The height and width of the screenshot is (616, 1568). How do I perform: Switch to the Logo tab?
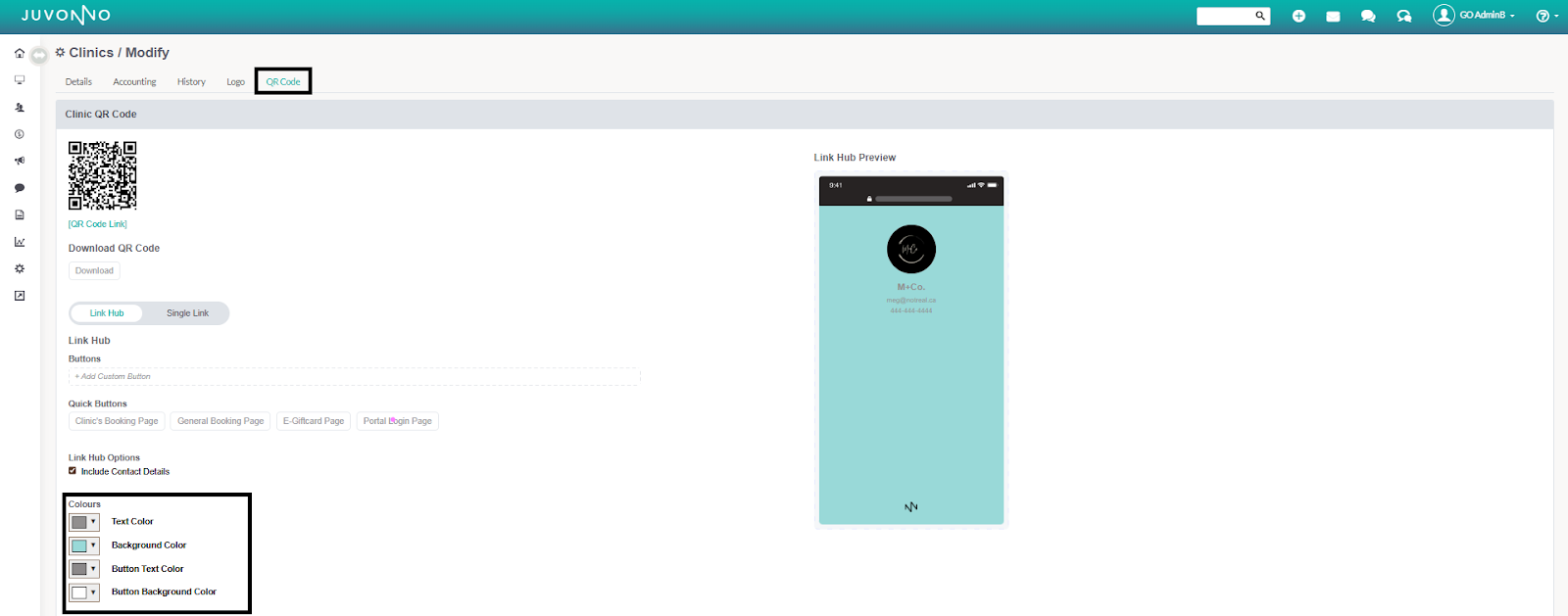tap(235, 82)
